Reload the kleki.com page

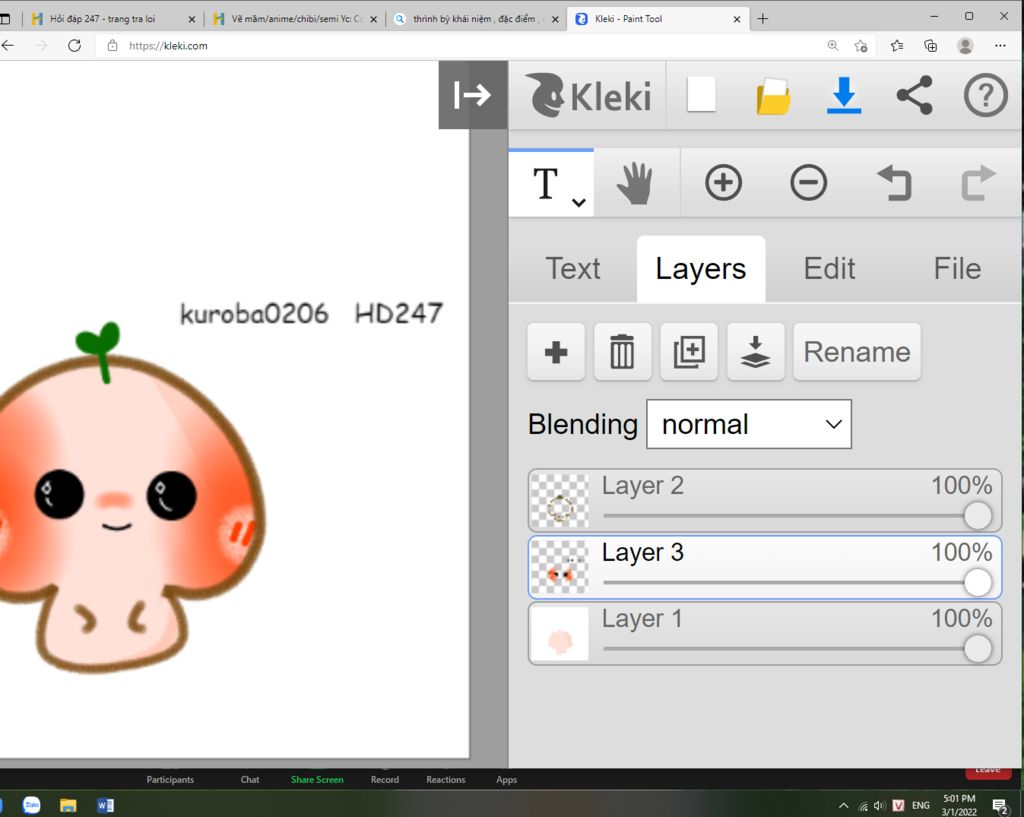(x=74, y=46)
